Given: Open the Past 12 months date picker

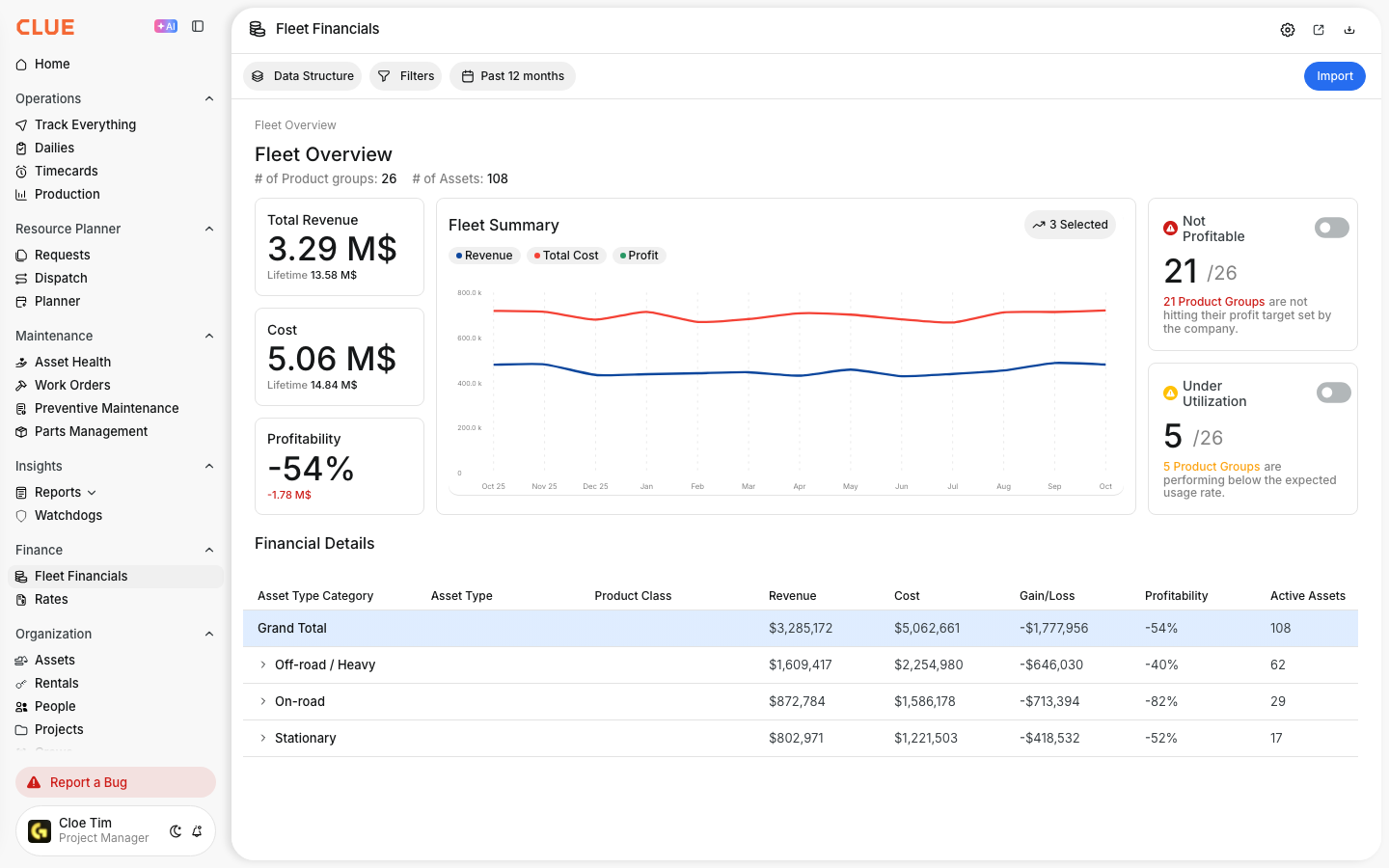Looking at the screenshot, I should [x=512, y=76].
